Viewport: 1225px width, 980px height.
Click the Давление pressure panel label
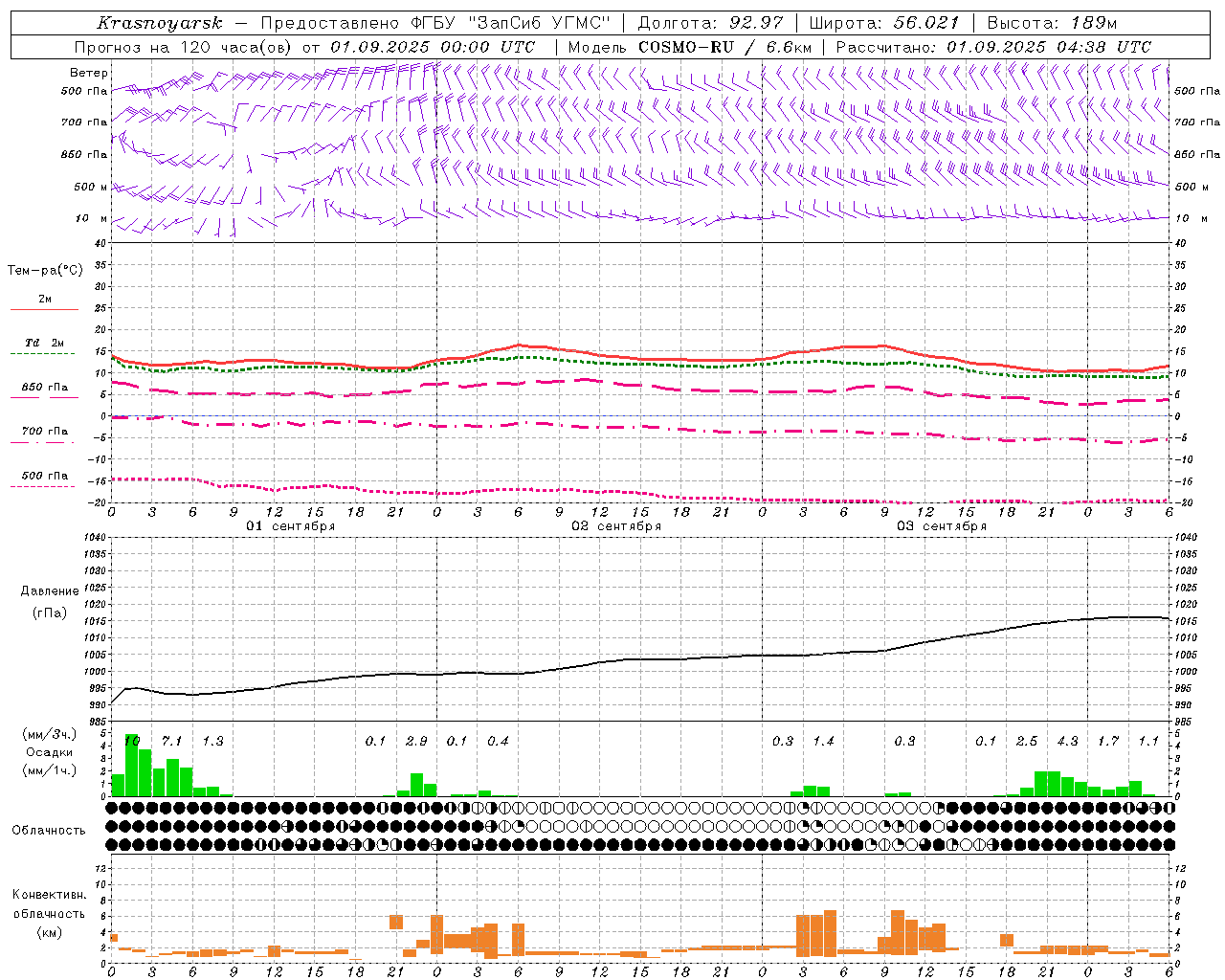click(50, 591)
